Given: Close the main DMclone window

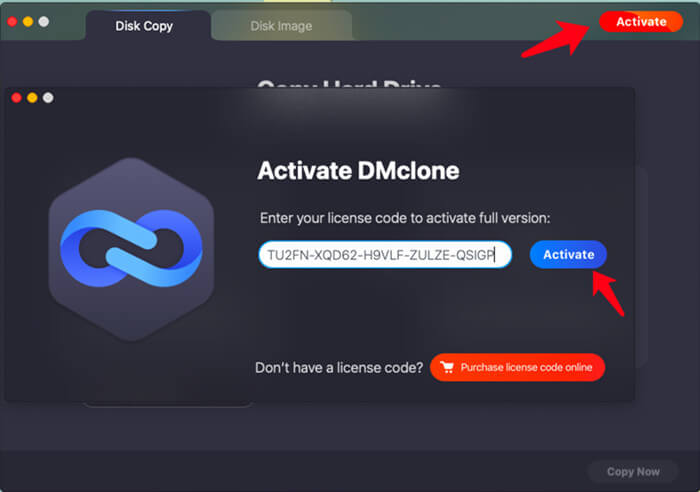Looking at the screenshot, I should pyautogui.click(x=13, y=21).
